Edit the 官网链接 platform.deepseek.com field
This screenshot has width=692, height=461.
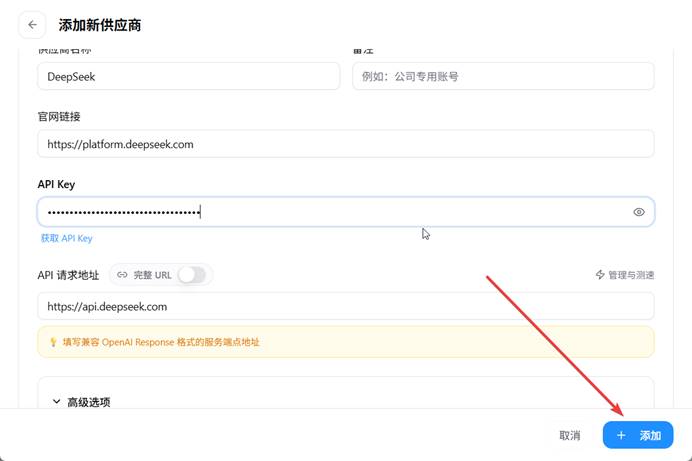click(x=346, y=144)
